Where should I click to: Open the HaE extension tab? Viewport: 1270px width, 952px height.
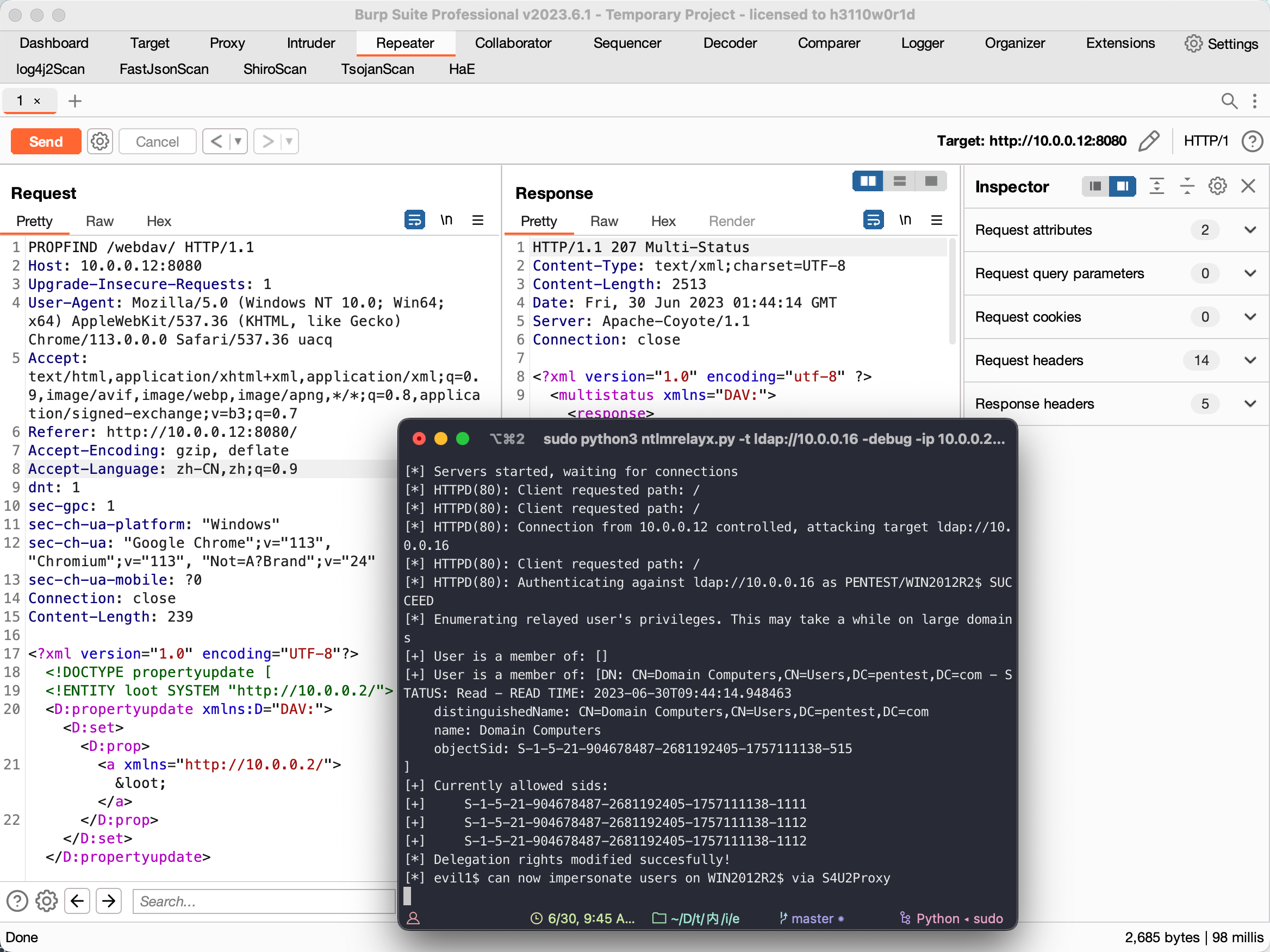(x=462, y=69)
